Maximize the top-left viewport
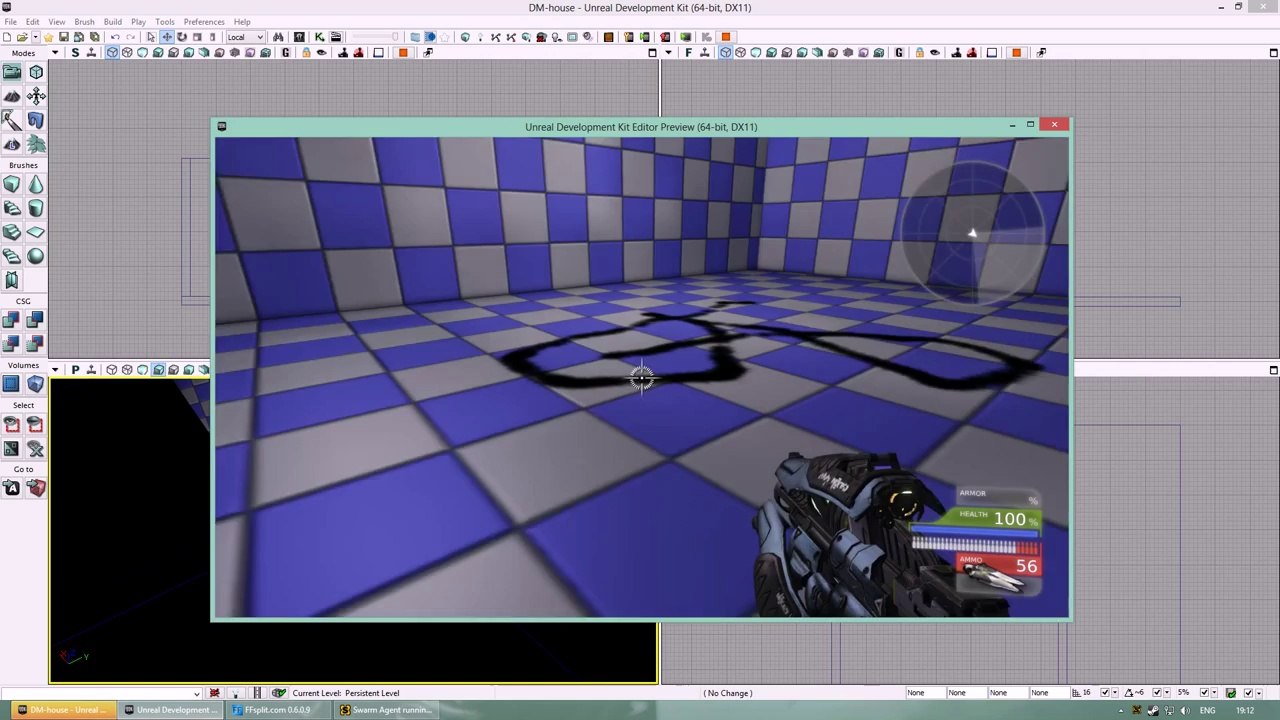1280x720 pixels. [x=653, y=52]
